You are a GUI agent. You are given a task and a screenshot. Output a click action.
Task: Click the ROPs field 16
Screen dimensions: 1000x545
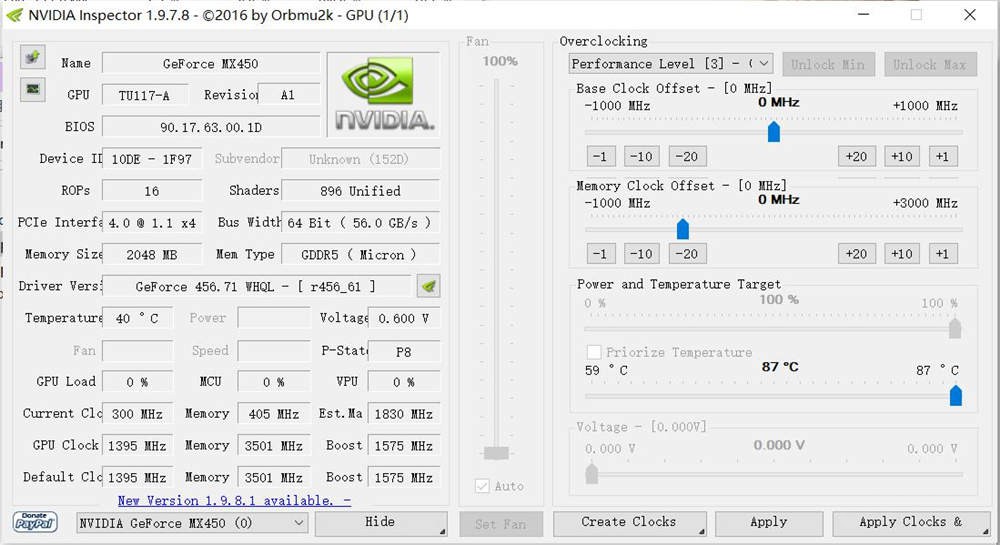coord(152,191)
